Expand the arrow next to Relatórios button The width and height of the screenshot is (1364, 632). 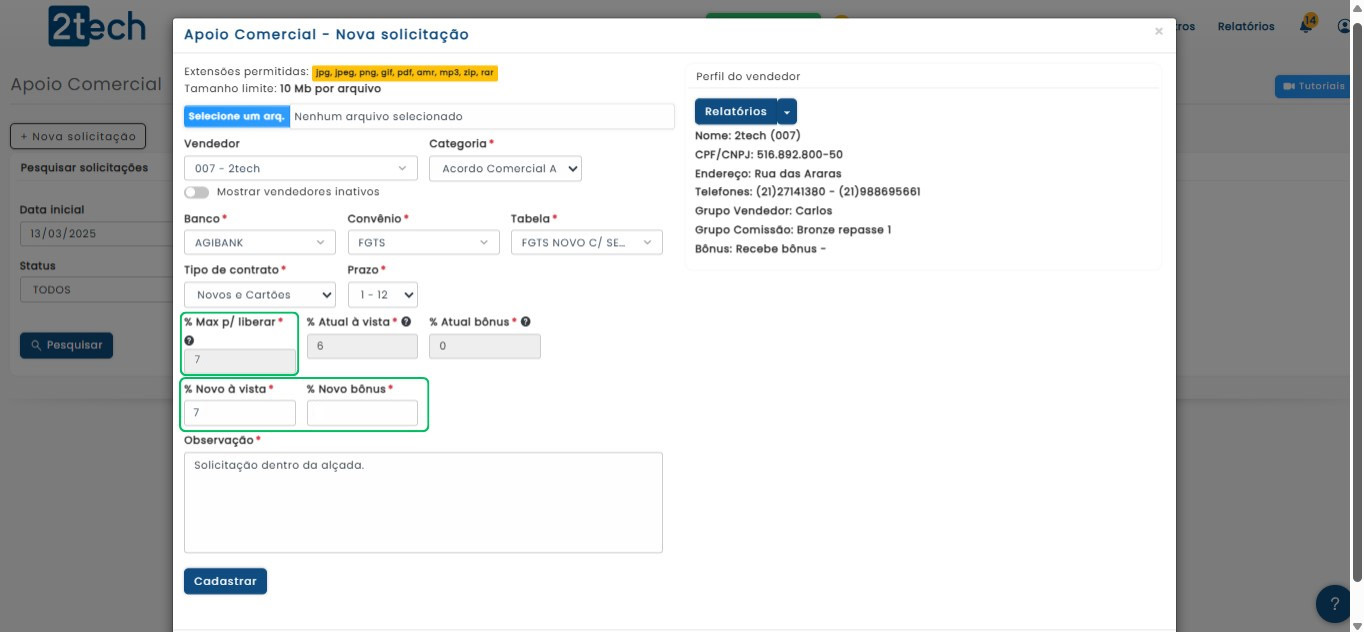click(x=787, y=112)
